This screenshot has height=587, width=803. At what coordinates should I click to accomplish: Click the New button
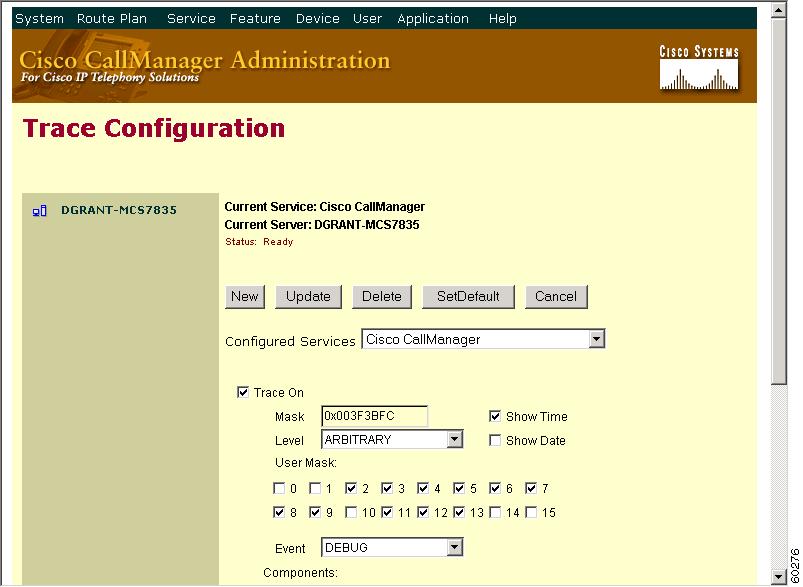(245, 297)
